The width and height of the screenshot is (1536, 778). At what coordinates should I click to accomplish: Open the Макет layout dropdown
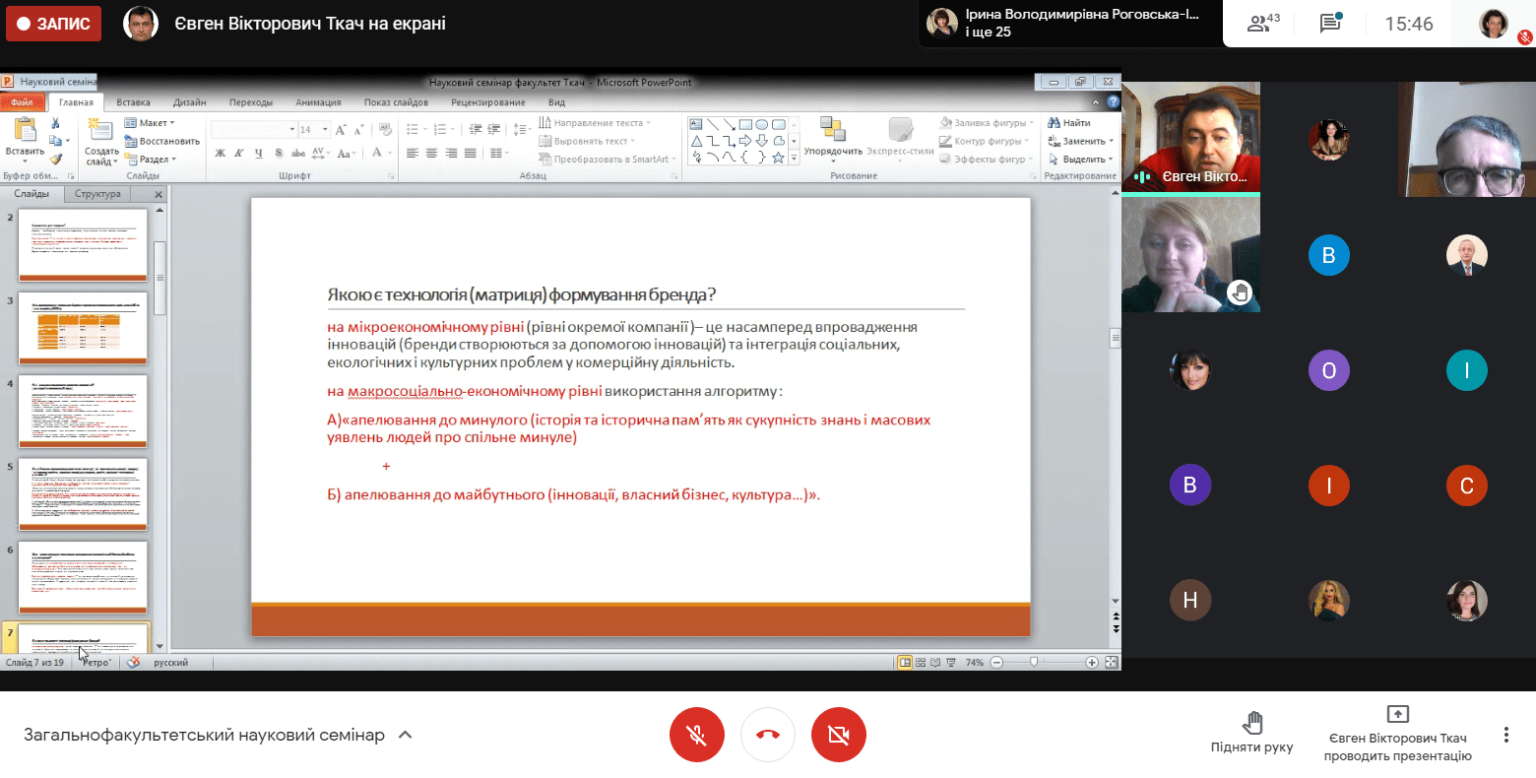click(149, 123)
